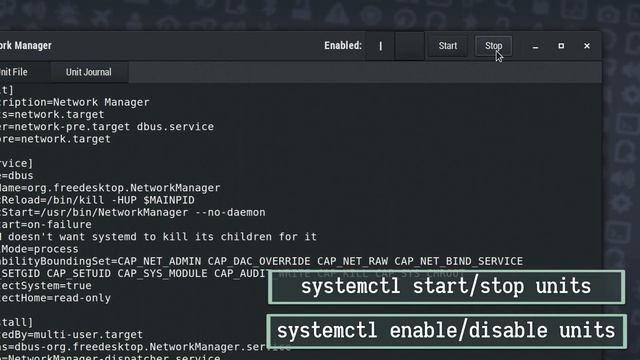Toggle the Enabled switch for the unit
This screenshot has height=360, width=640.
tap(395, 46)
